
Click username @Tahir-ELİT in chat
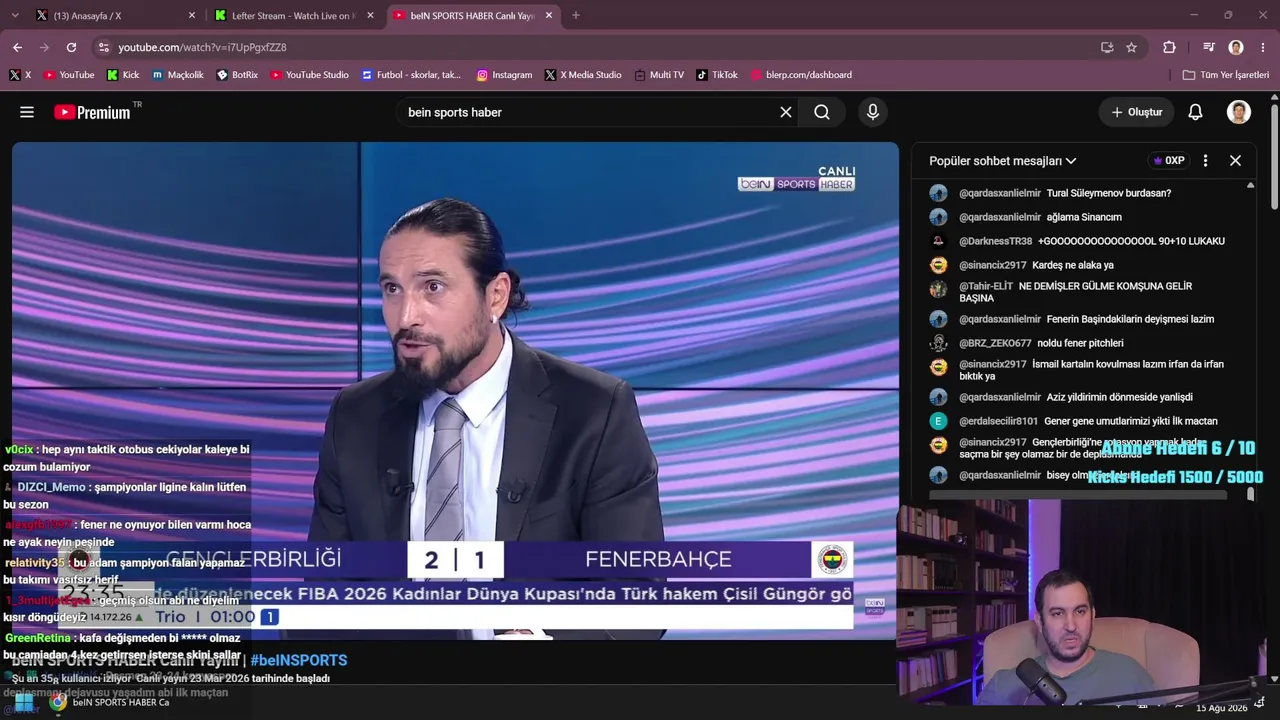(986, 286)
